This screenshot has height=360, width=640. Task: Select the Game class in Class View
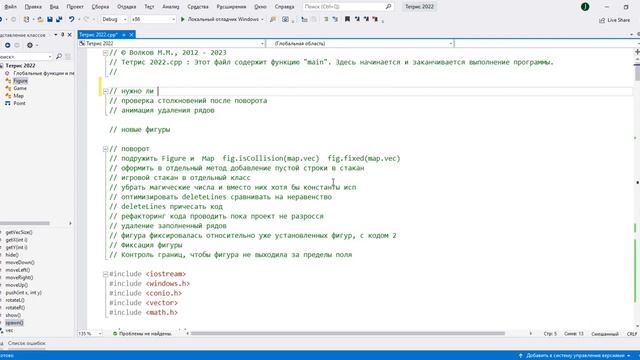(20, 88)
